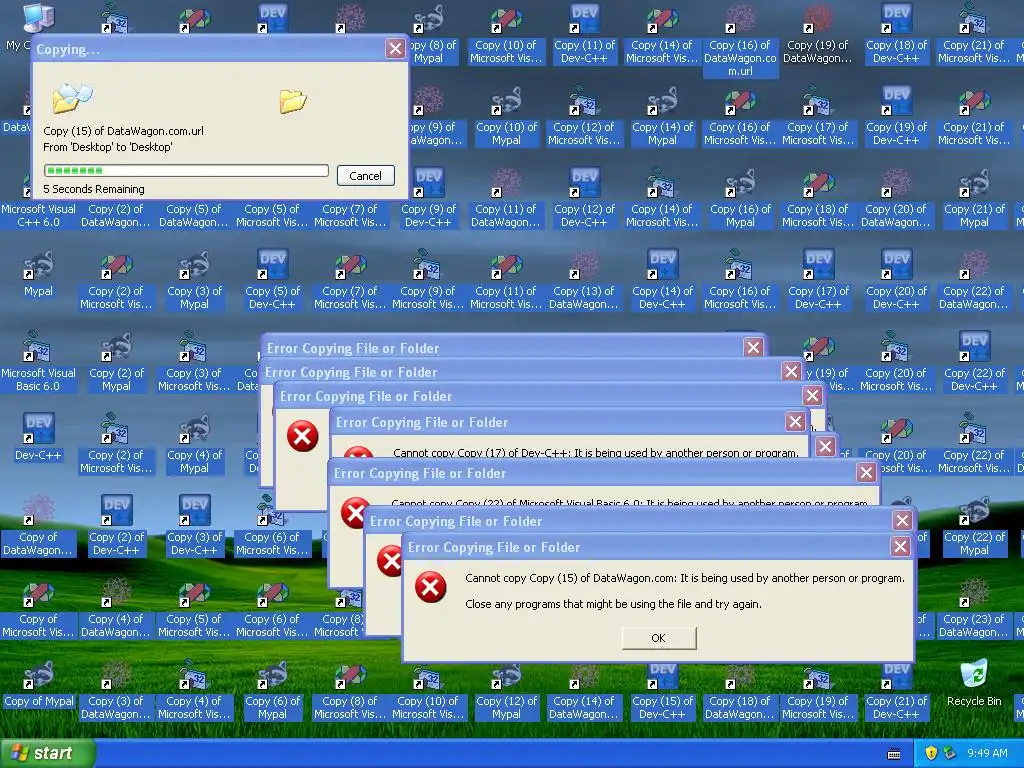Close the error dialog about Copy (17) of Dev-C++

pos(795,422)
